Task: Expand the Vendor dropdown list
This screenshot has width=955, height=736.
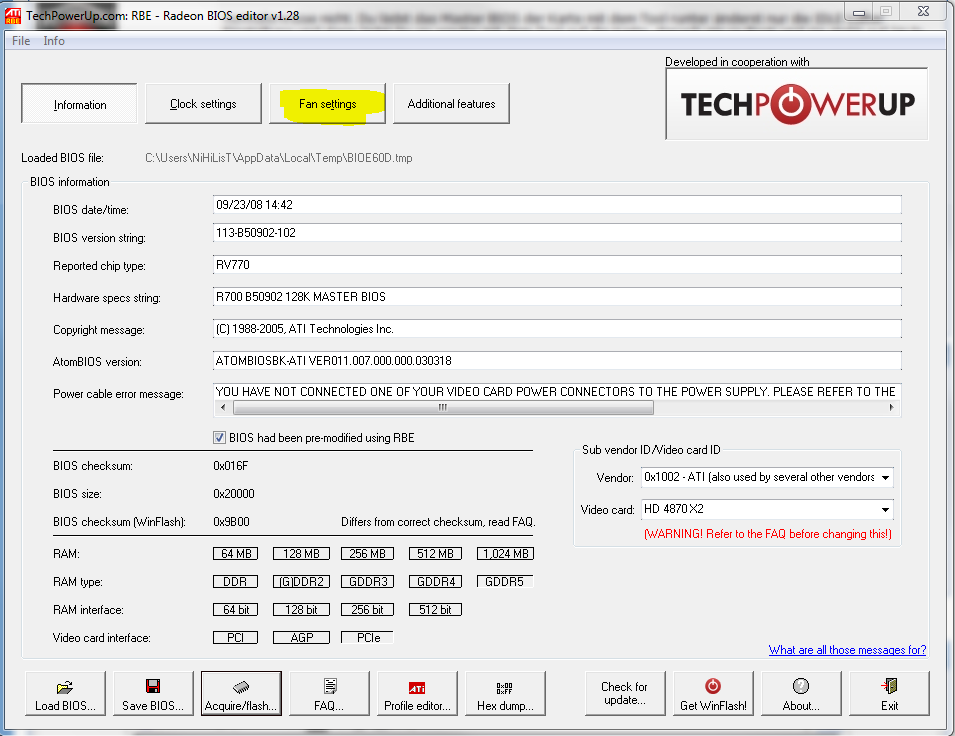Action: point(885,477)
